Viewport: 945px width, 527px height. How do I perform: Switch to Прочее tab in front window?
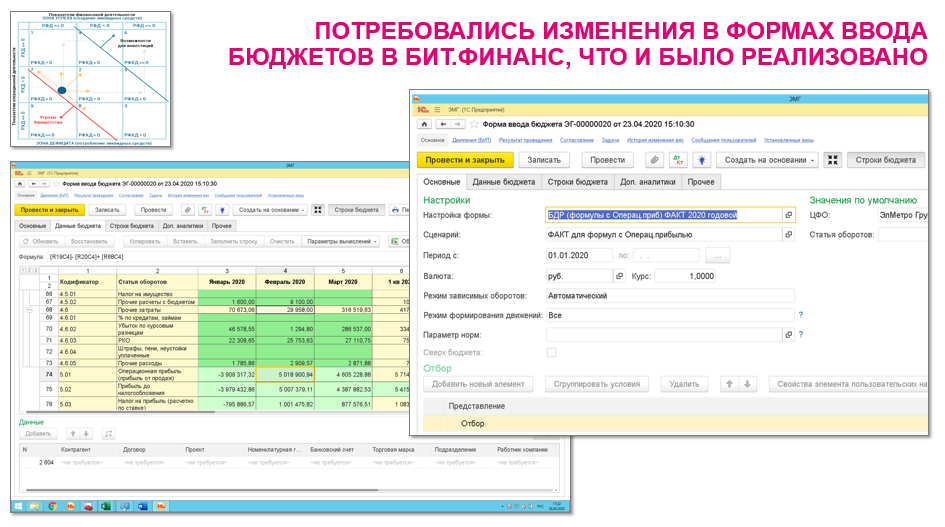click(x=701, y=181)
